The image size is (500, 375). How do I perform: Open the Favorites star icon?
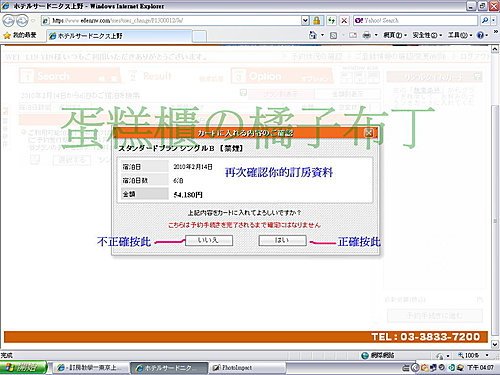click(x=7, y=35)
